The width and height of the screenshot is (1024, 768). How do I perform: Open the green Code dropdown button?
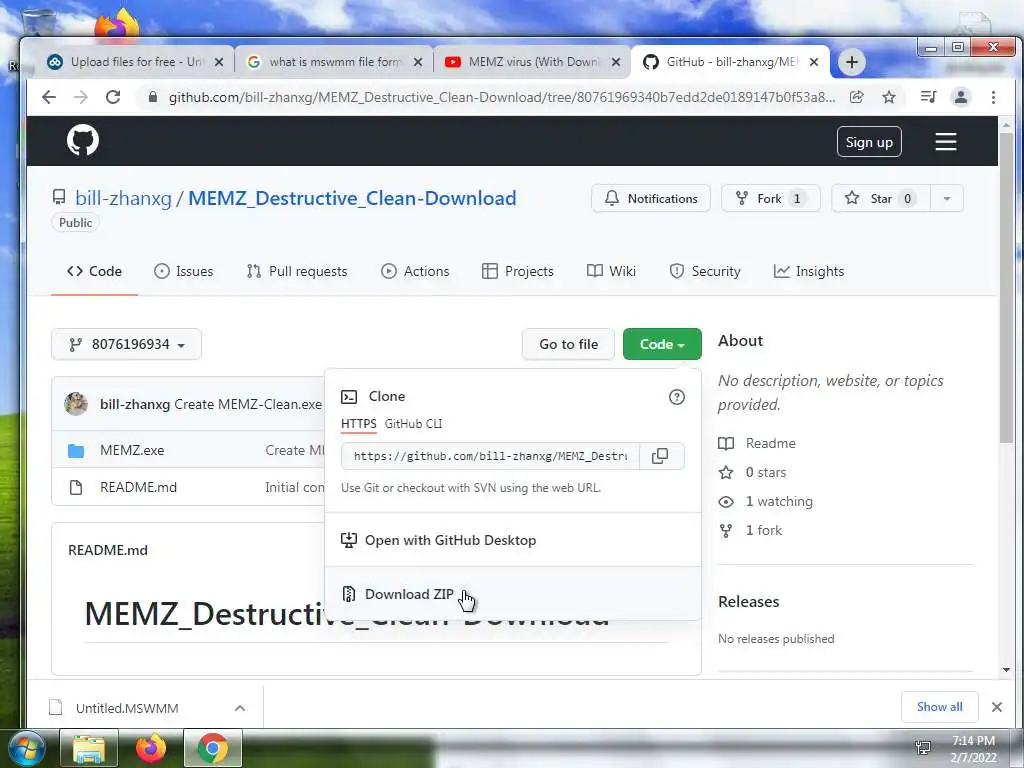click(662, 344)
